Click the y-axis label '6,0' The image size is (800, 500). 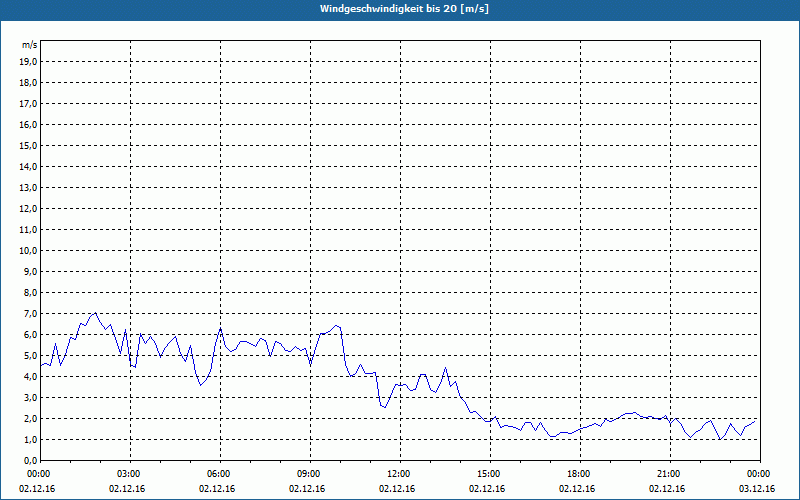tap(30, 335)
